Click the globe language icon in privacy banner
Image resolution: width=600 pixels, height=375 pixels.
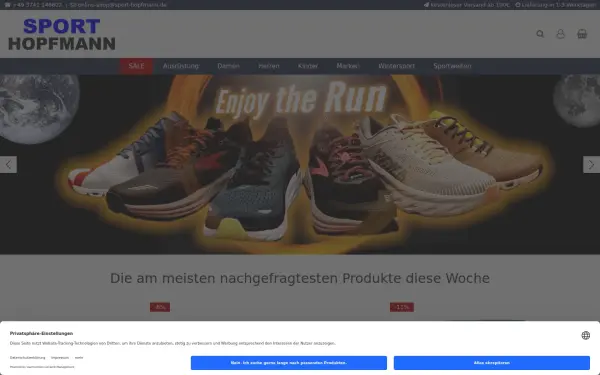585,335
